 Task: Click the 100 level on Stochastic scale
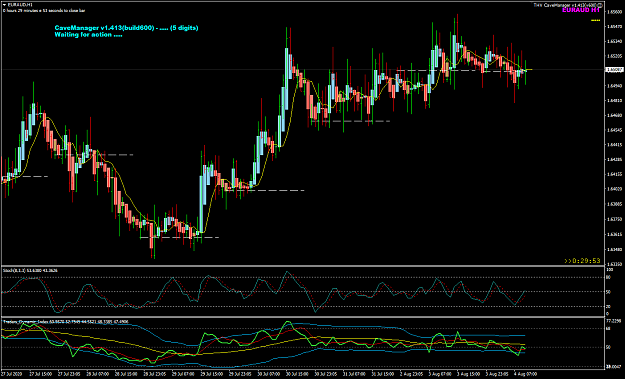coord(609,270)
